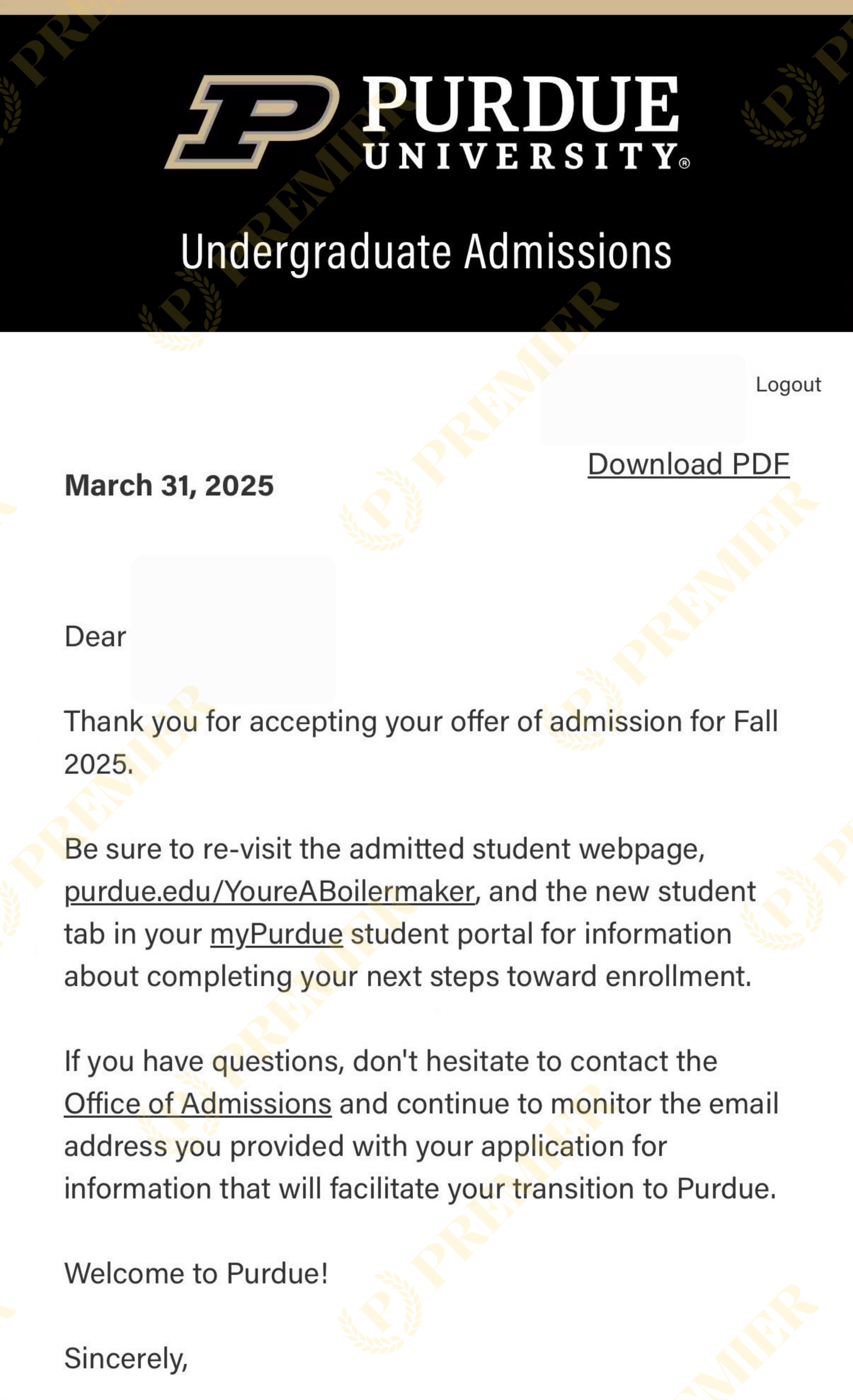
Task: Click the "Thank you for accepting" sentence
Action: [x=421, y=722]
